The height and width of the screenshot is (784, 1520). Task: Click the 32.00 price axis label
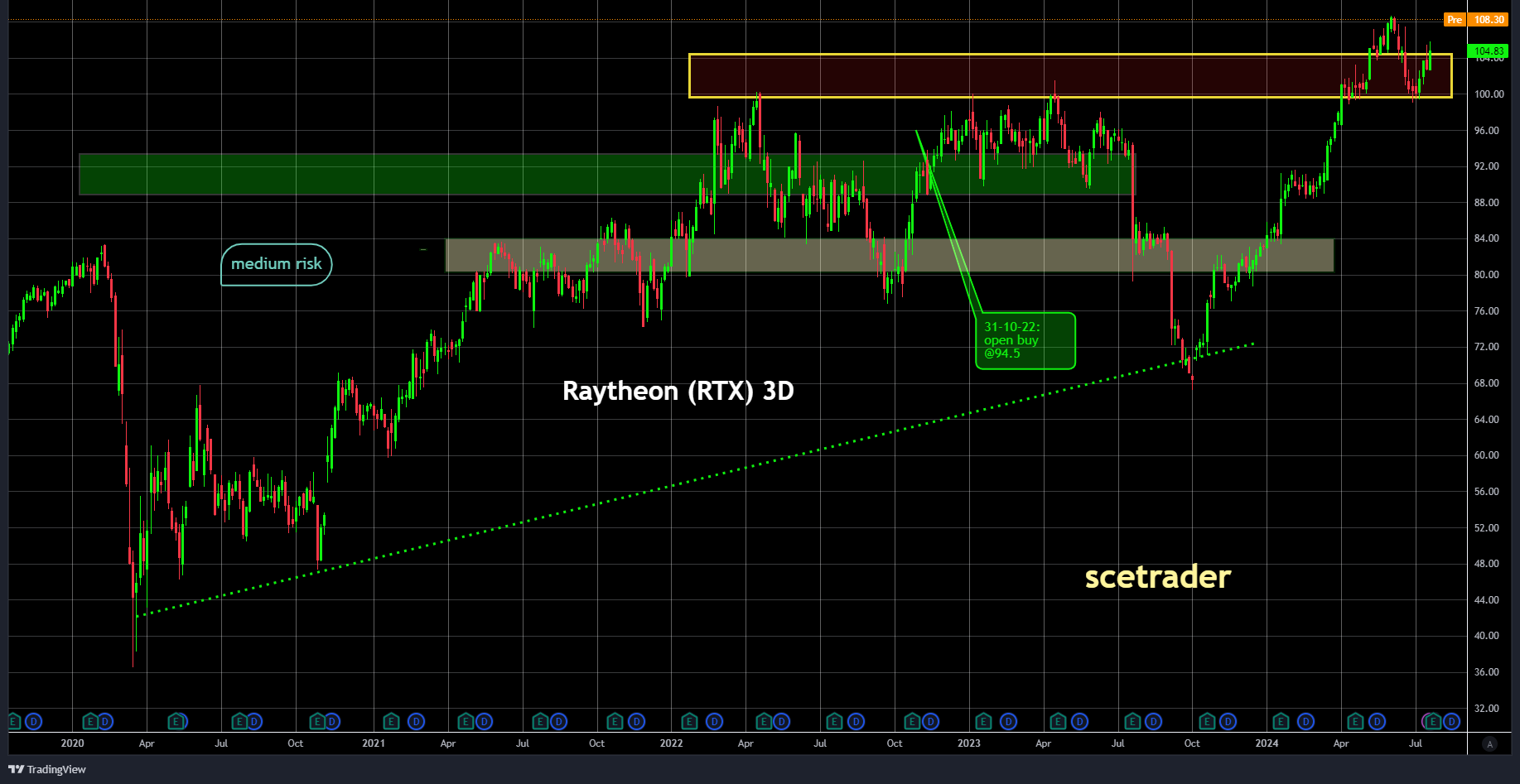(x=1487, y=709)
